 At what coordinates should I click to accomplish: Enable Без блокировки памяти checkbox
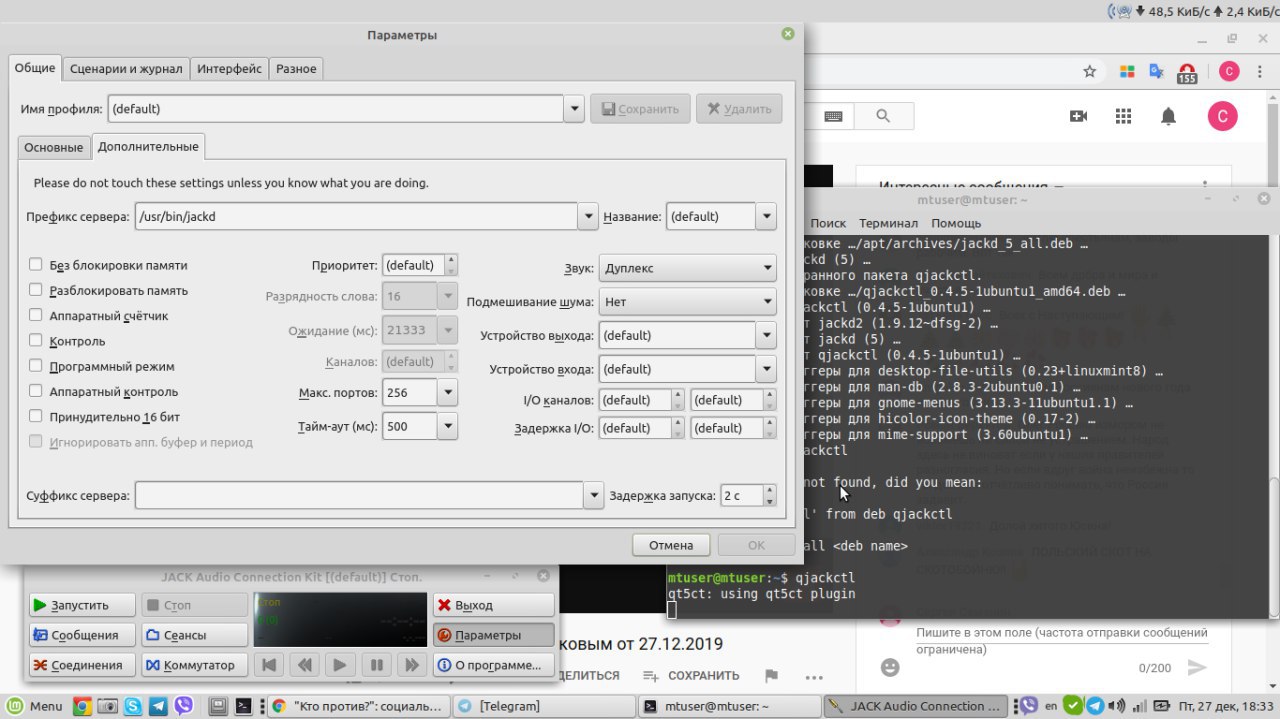[36, 265]
